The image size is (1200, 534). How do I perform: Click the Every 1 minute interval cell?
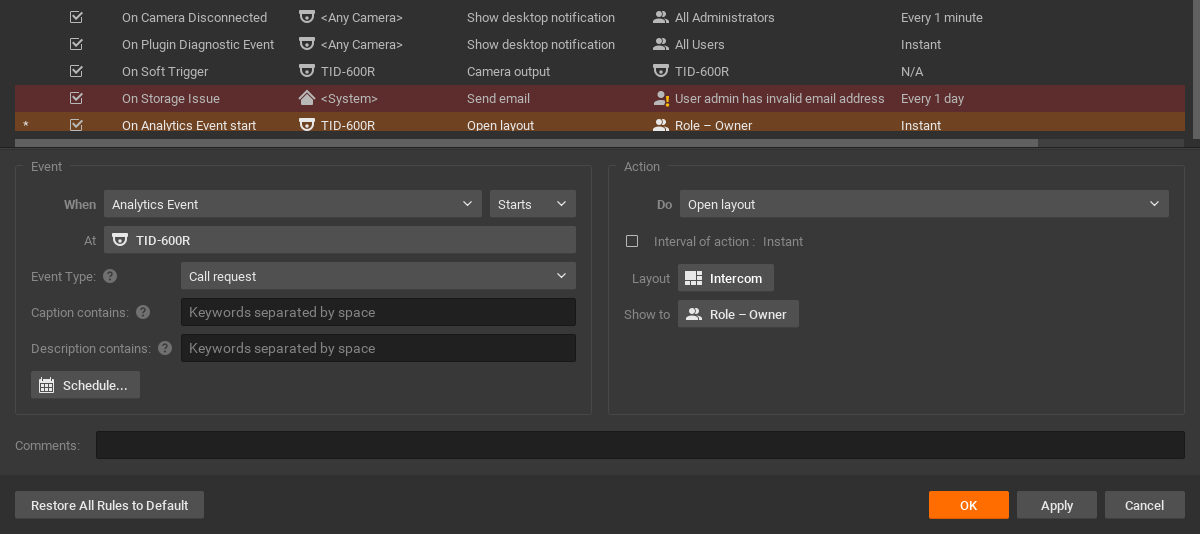click(941, 17)
